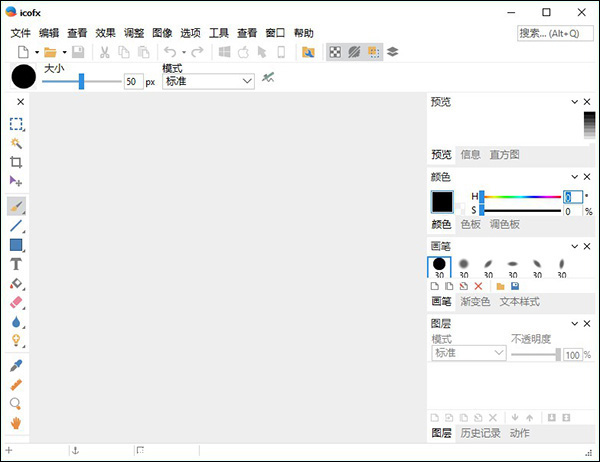
Task: Click the brush size slider handle
Action: (x=81, y=81)
